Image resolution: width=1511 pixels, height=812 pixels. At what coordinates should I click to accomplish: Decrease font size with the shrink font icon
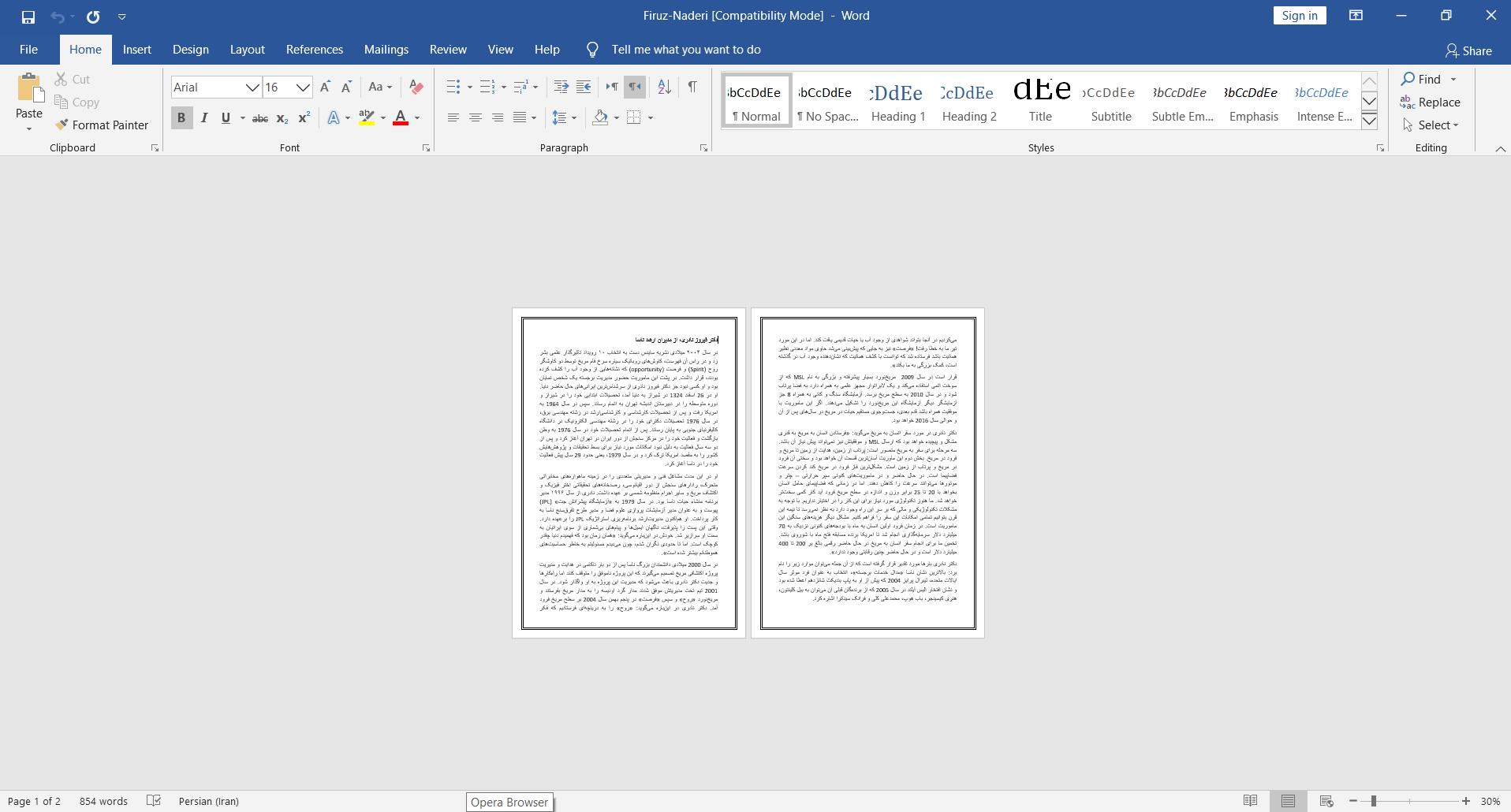click(x=346, y=87)
